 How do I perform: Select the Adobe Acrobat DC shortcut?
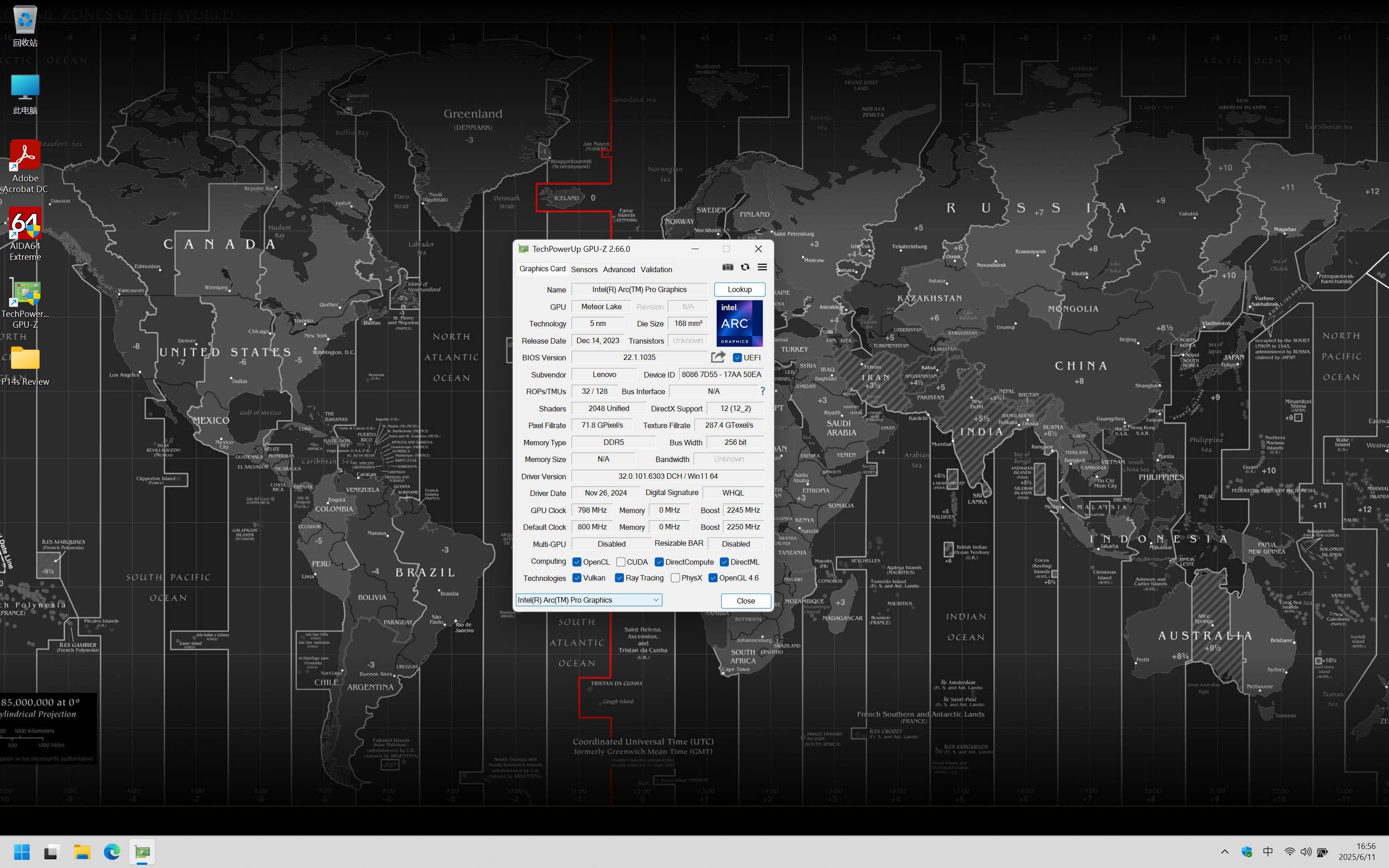[25, 166]
